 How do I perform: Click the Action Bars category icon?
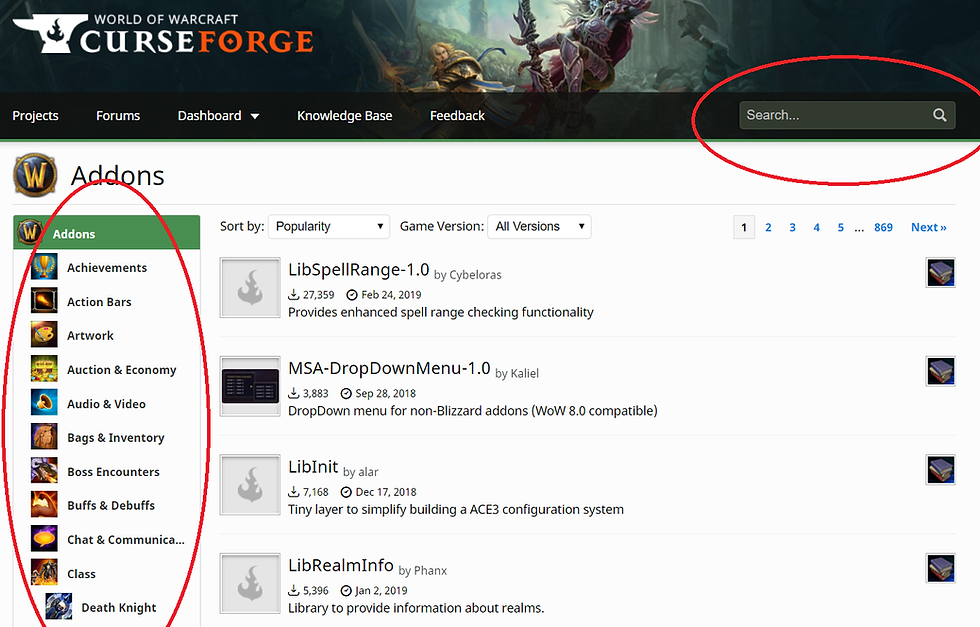click(44, 301)
